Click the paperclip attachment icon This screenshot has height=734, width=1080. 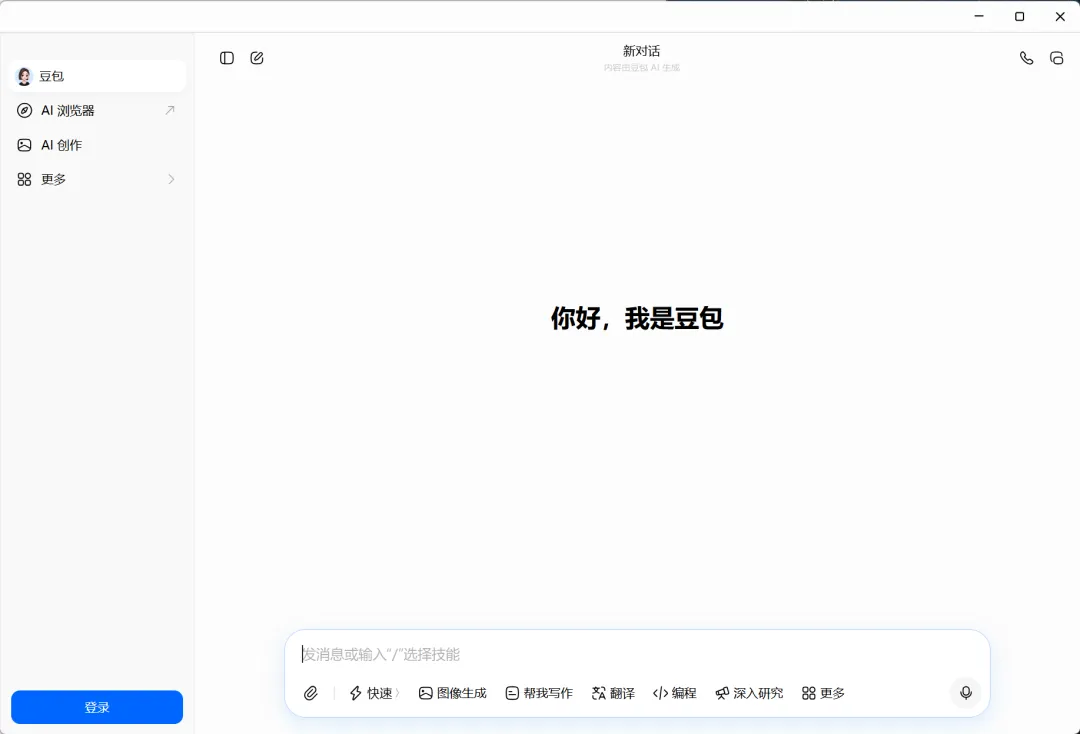(311, 693)
